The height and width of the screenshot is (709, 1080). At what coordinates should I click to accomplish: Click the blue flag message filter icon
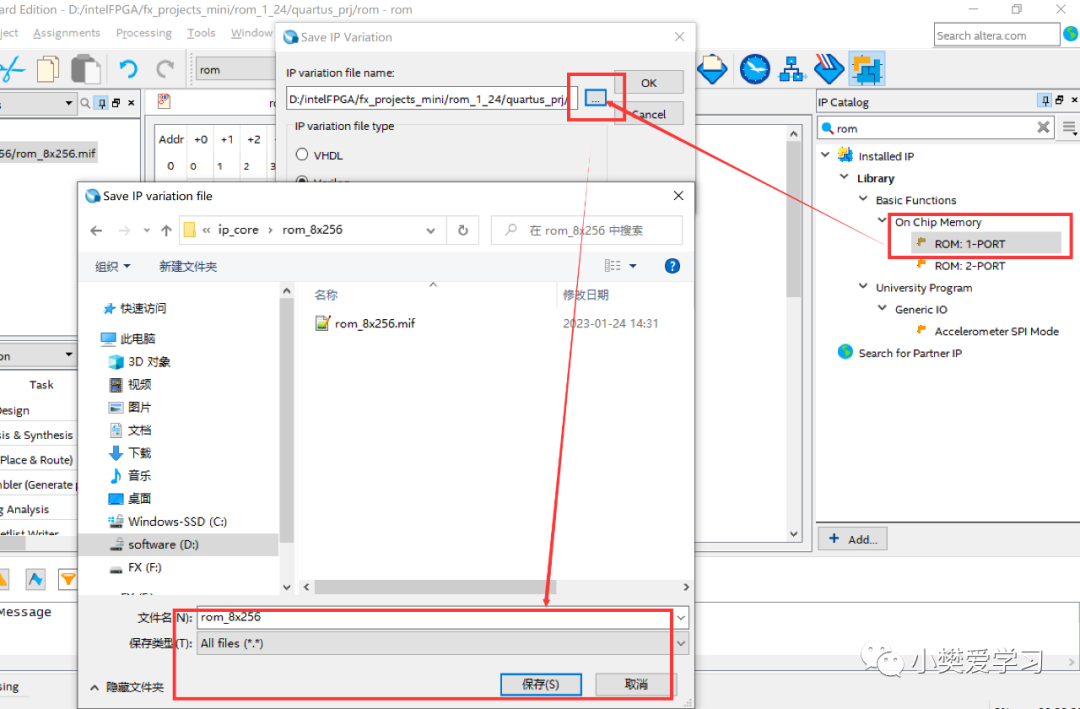[36, 579]
